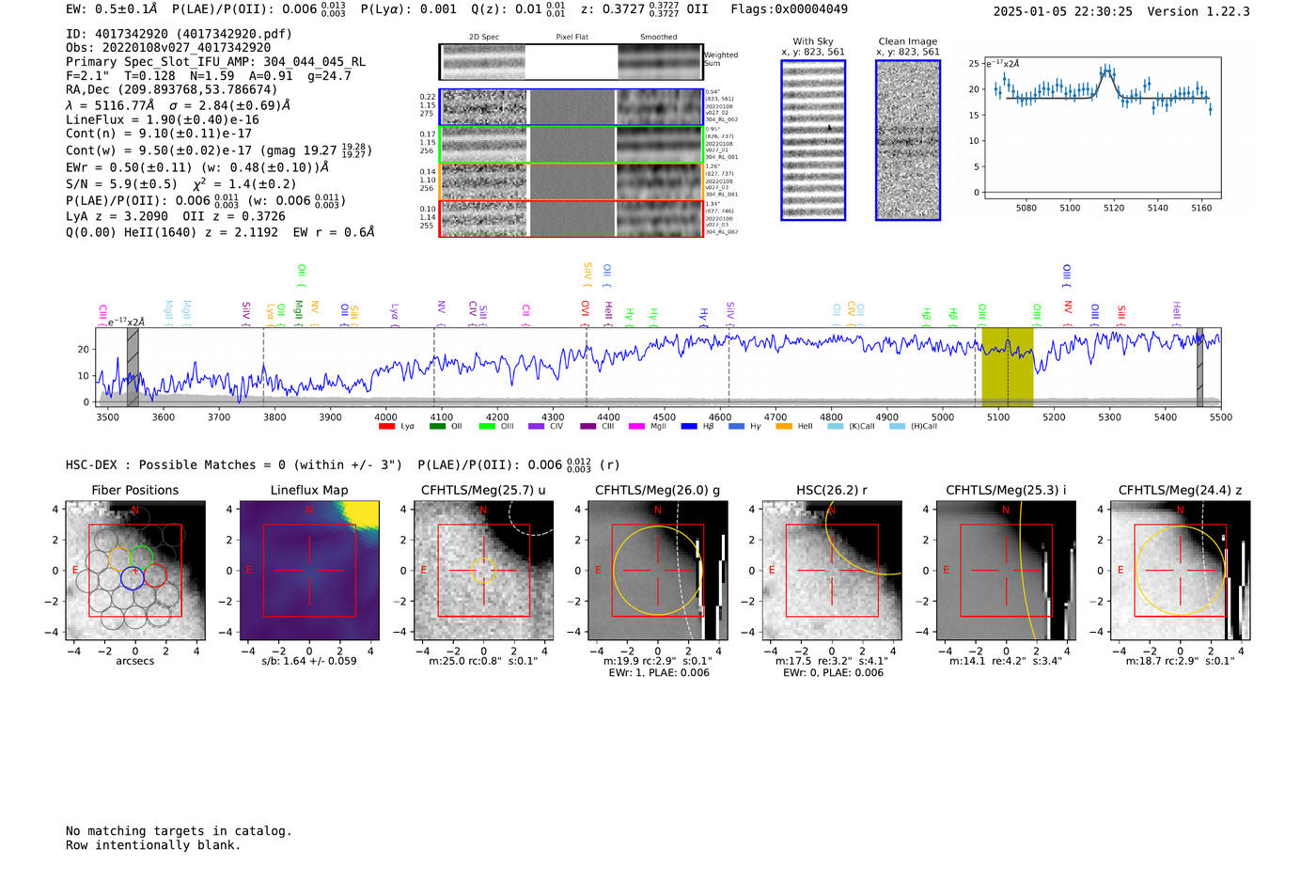Select the orange-outlined 2D spectrum row
The height and width of the screenshot is (896, 1316).
572,181
